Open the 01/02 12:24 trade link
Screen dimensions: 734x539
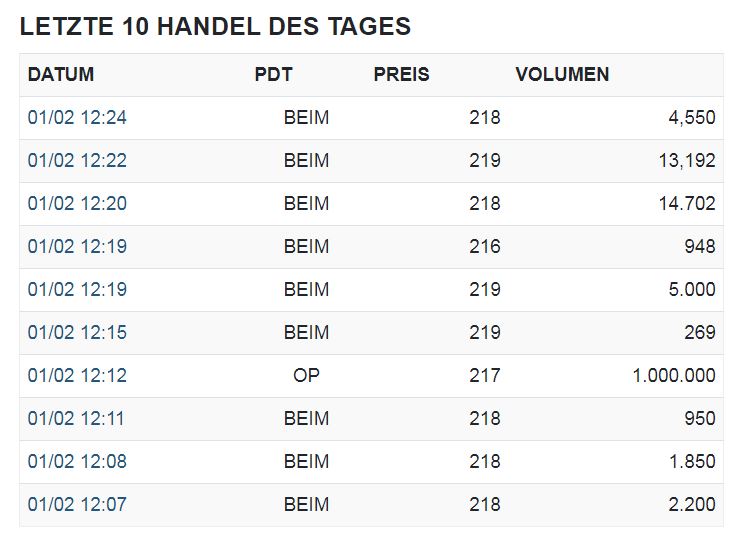coord(77,118)
